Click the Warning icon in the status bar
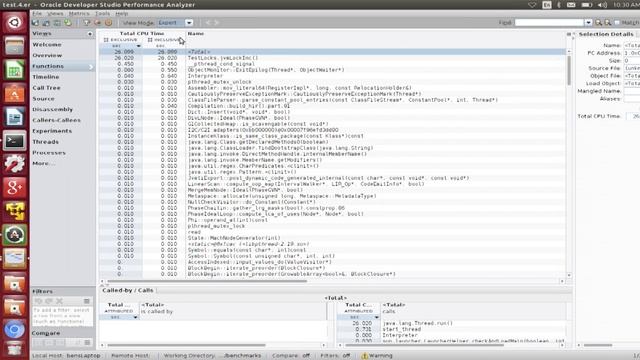 tap(364, 356)
